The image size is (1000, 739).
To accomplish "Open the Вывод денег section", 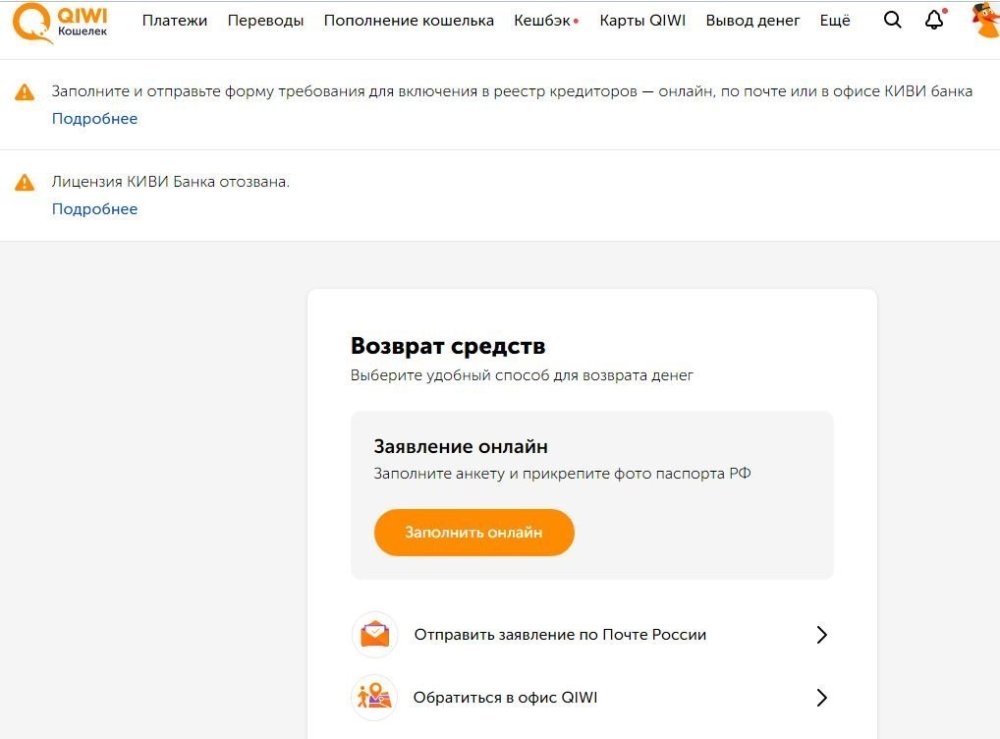I will (x=752, y=21).
